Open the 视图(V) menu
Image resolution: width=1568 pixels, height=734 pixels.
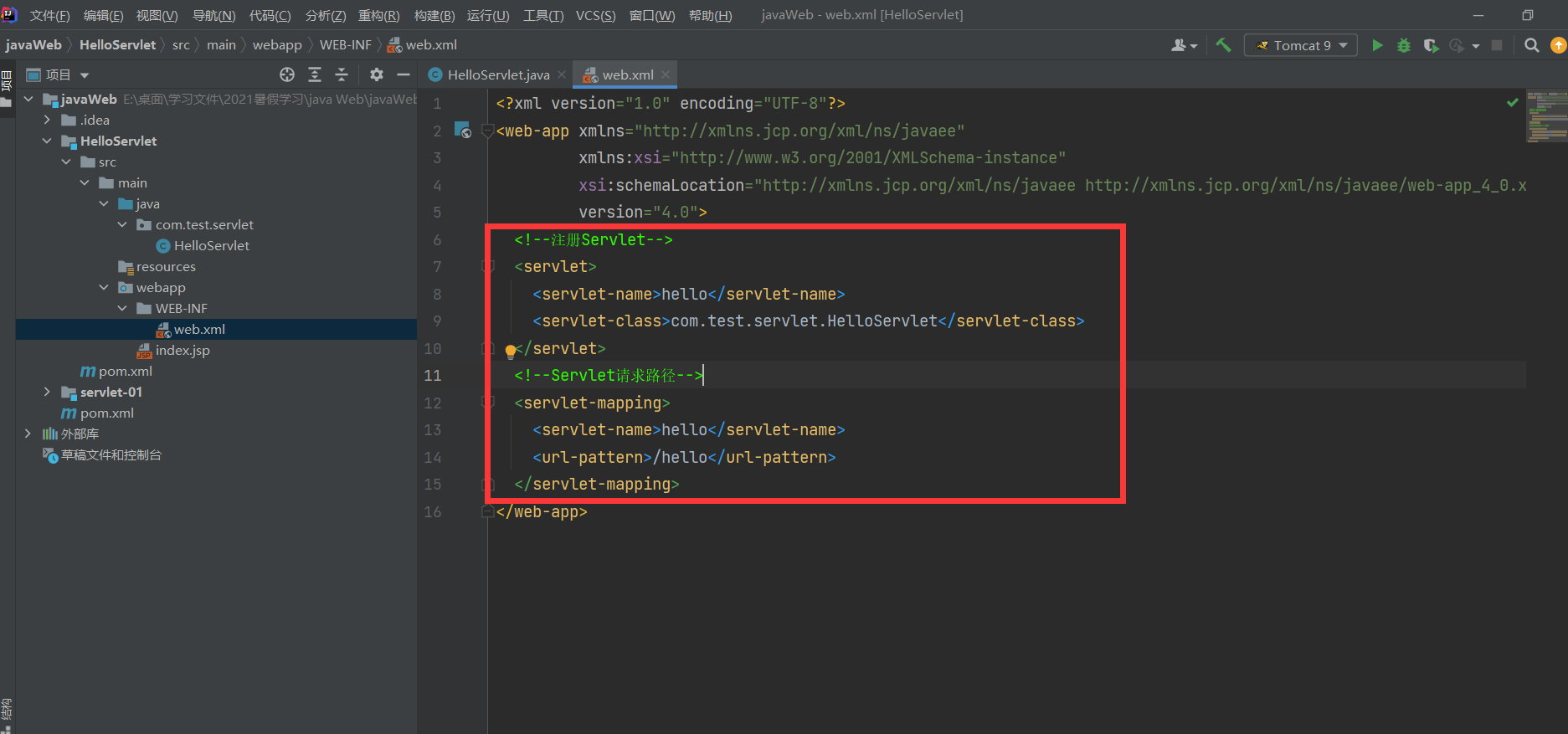(157, 15)
